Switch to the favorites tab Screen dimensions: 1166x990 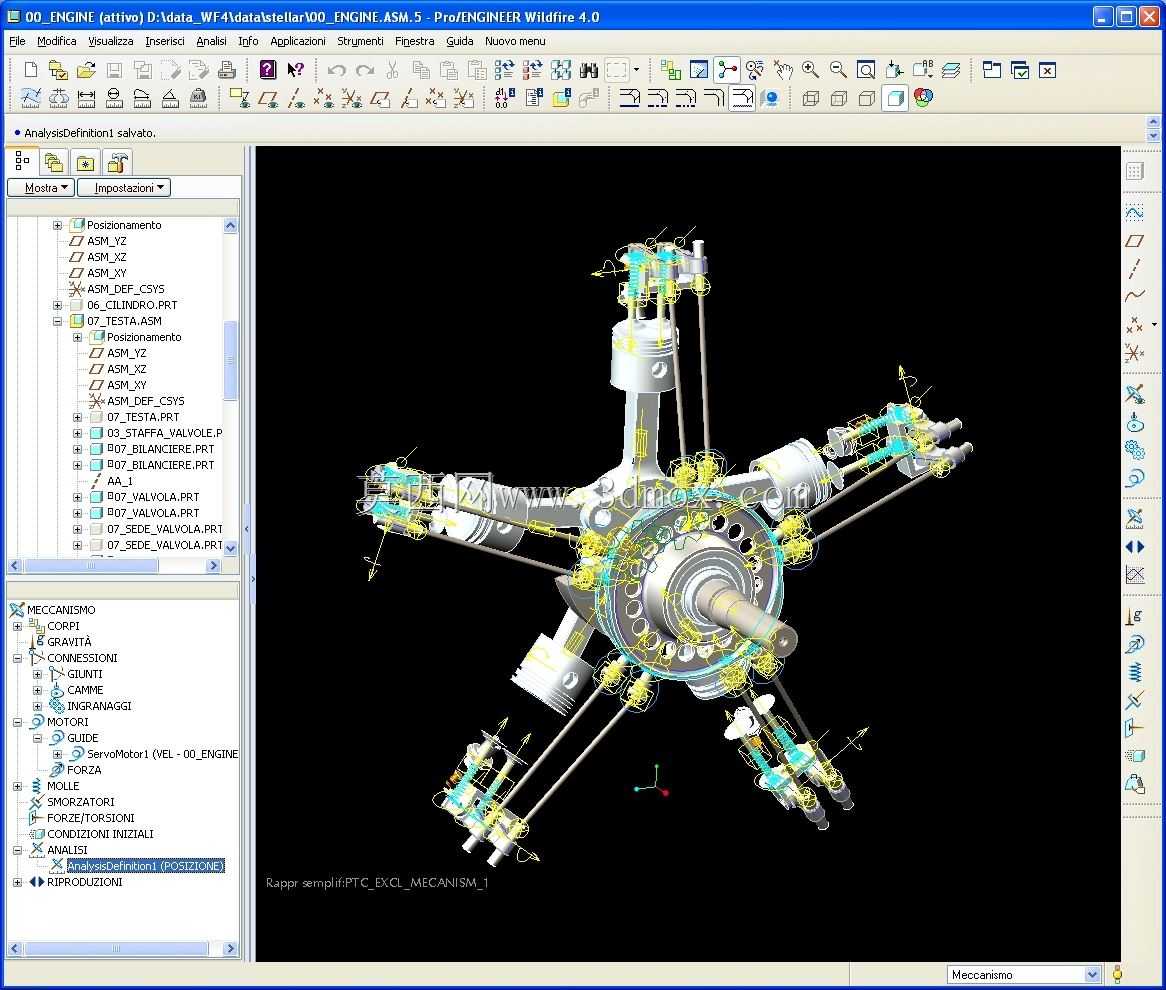click(86, 162)
